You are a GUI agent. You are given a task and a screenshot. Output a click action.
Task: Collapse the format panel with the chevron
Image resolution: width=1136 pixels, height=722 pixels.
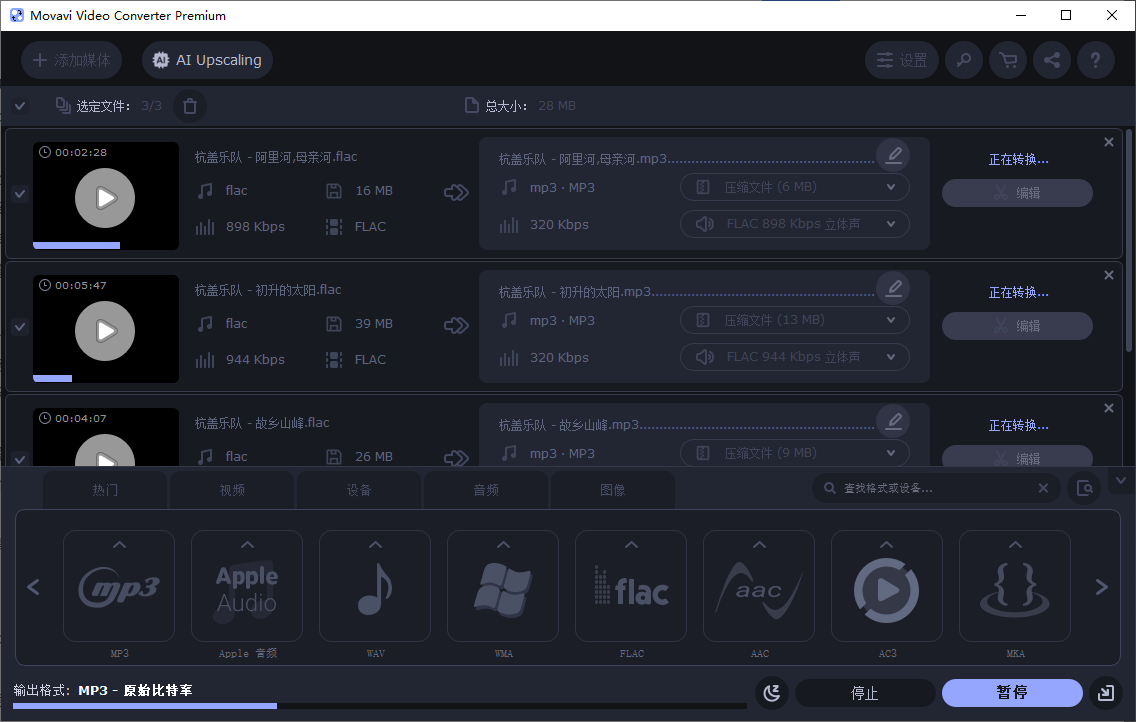tap(1121, 480)
